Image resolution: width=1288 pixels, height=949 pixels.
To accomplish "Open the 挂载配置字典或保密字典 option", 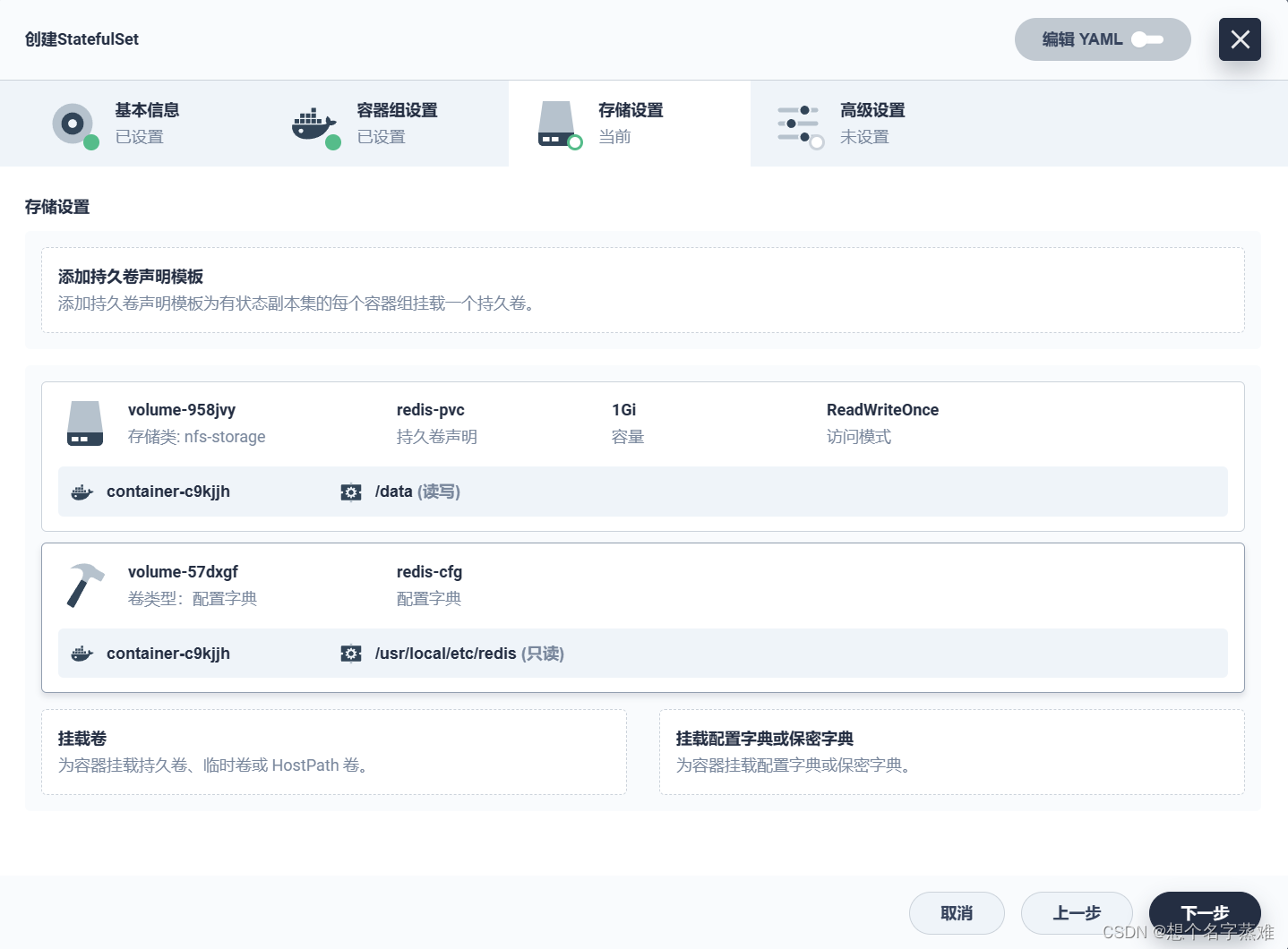I will click(x=952, y=752).
